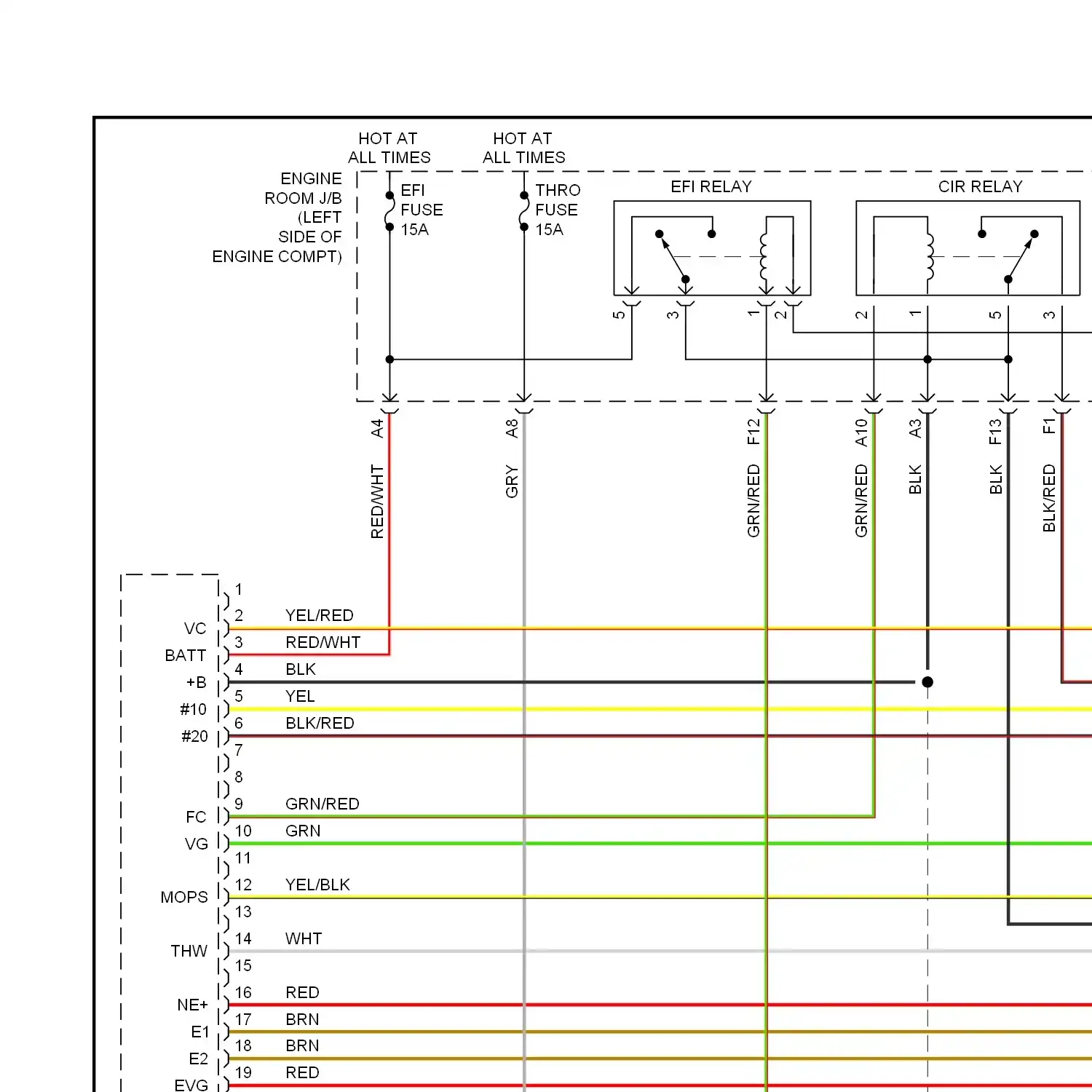Click the BLK/RED wire label at pin 6
The width and height of the screenshot is (1092, 1092).
[320, 724]
